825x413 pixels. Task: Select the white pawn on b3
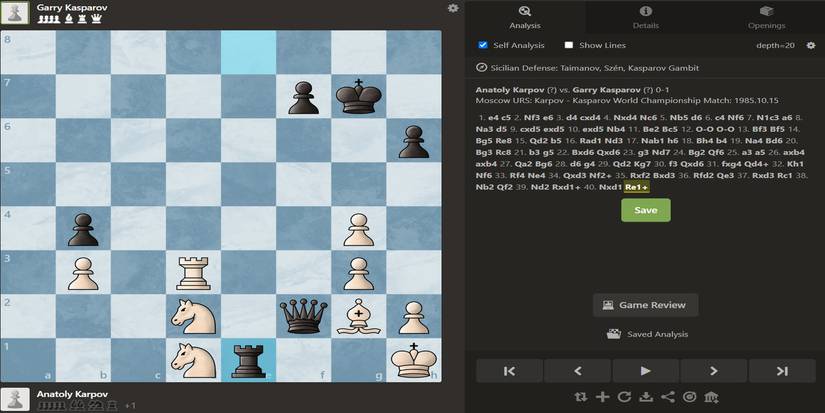(83, 273)
